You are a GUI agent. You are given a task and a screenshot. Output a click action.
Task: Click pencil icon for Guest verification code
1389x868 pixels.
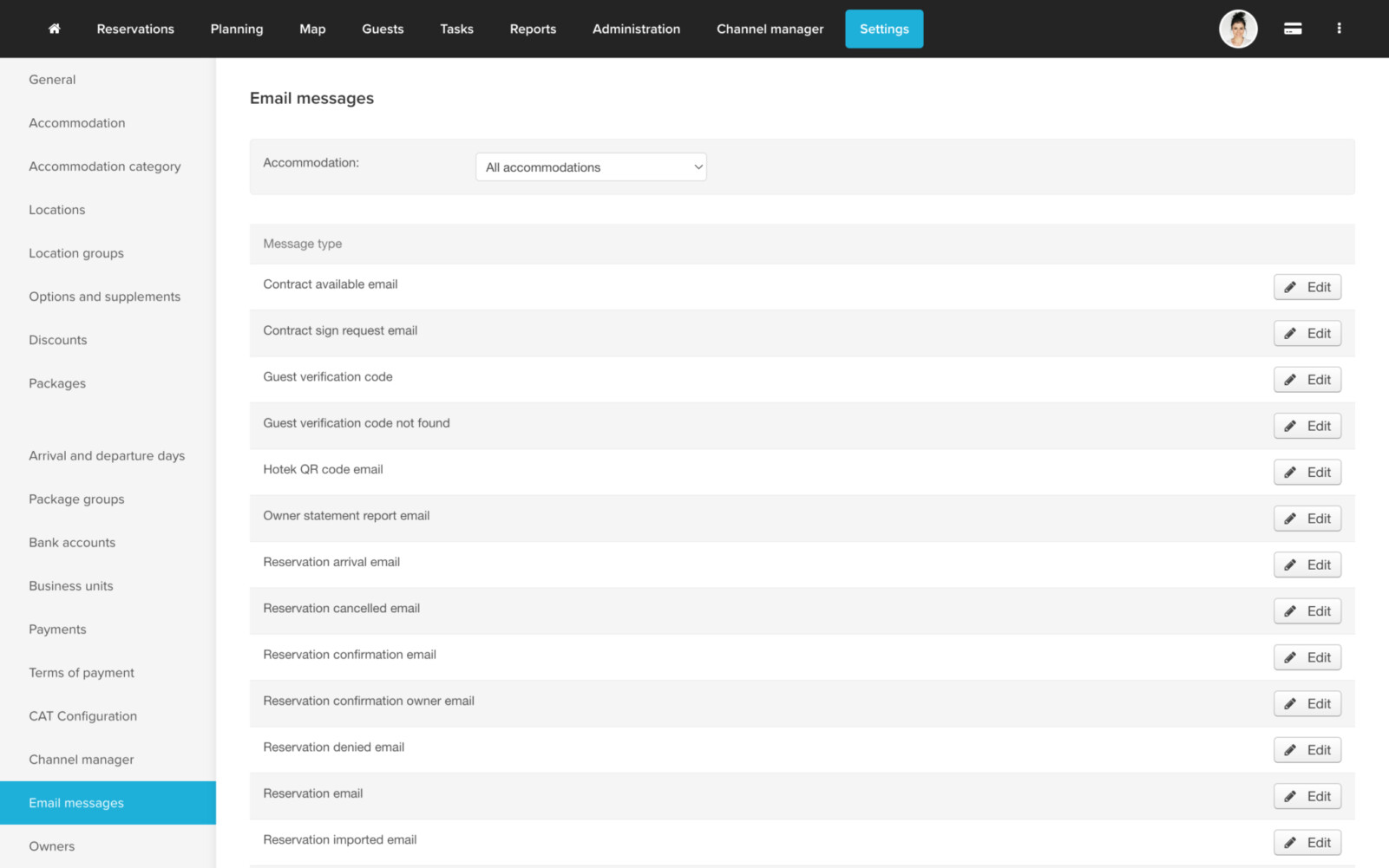pyautogui.click(x=1290, y=380)
